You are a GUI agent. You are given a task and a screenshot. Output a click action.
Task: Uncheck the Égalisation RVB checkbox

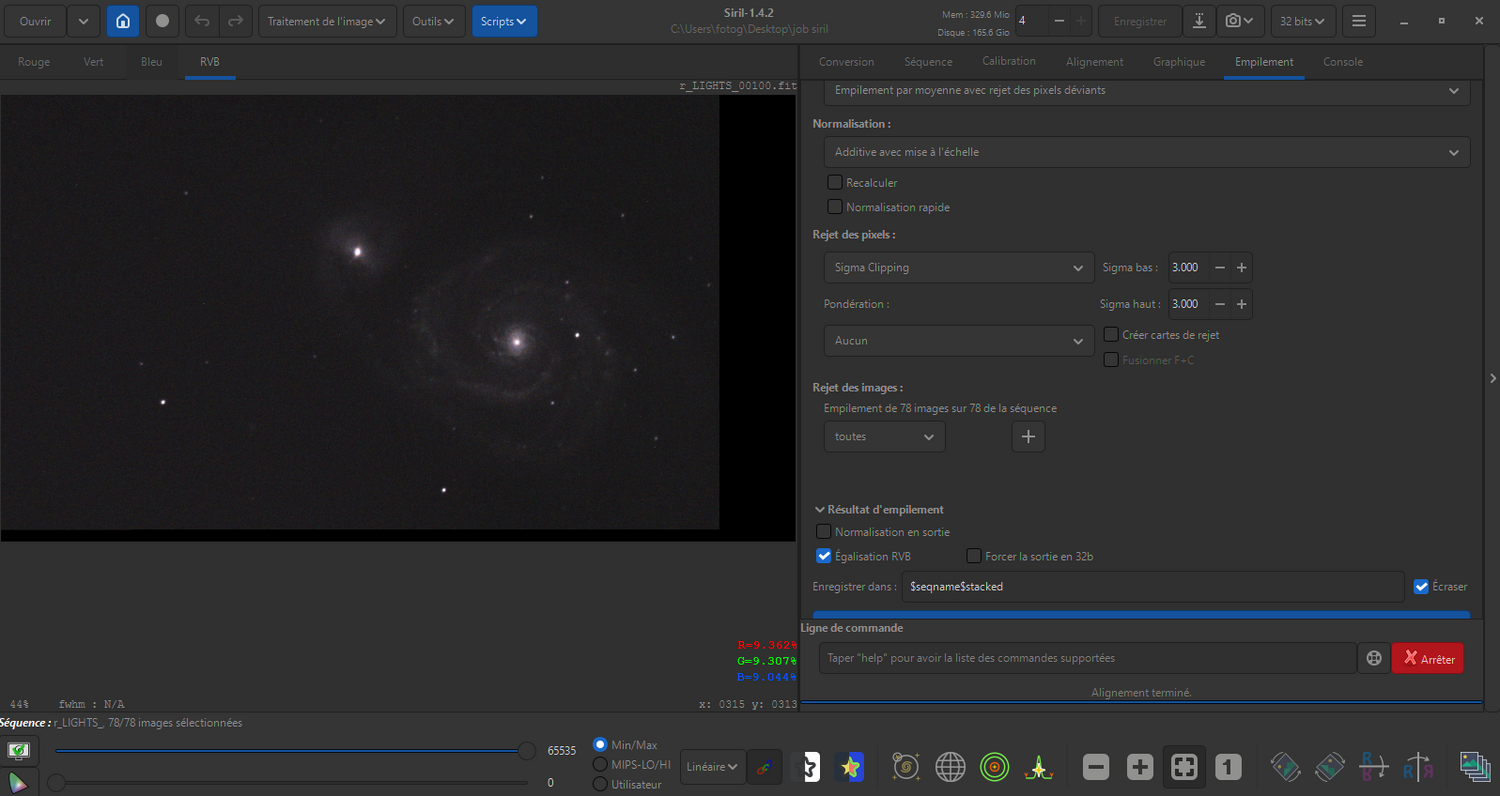824,556
